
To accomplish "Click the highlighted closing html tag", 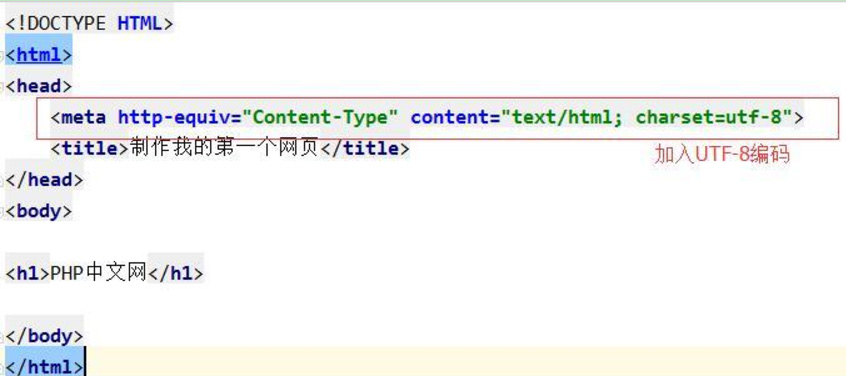I will coord(45,367).
